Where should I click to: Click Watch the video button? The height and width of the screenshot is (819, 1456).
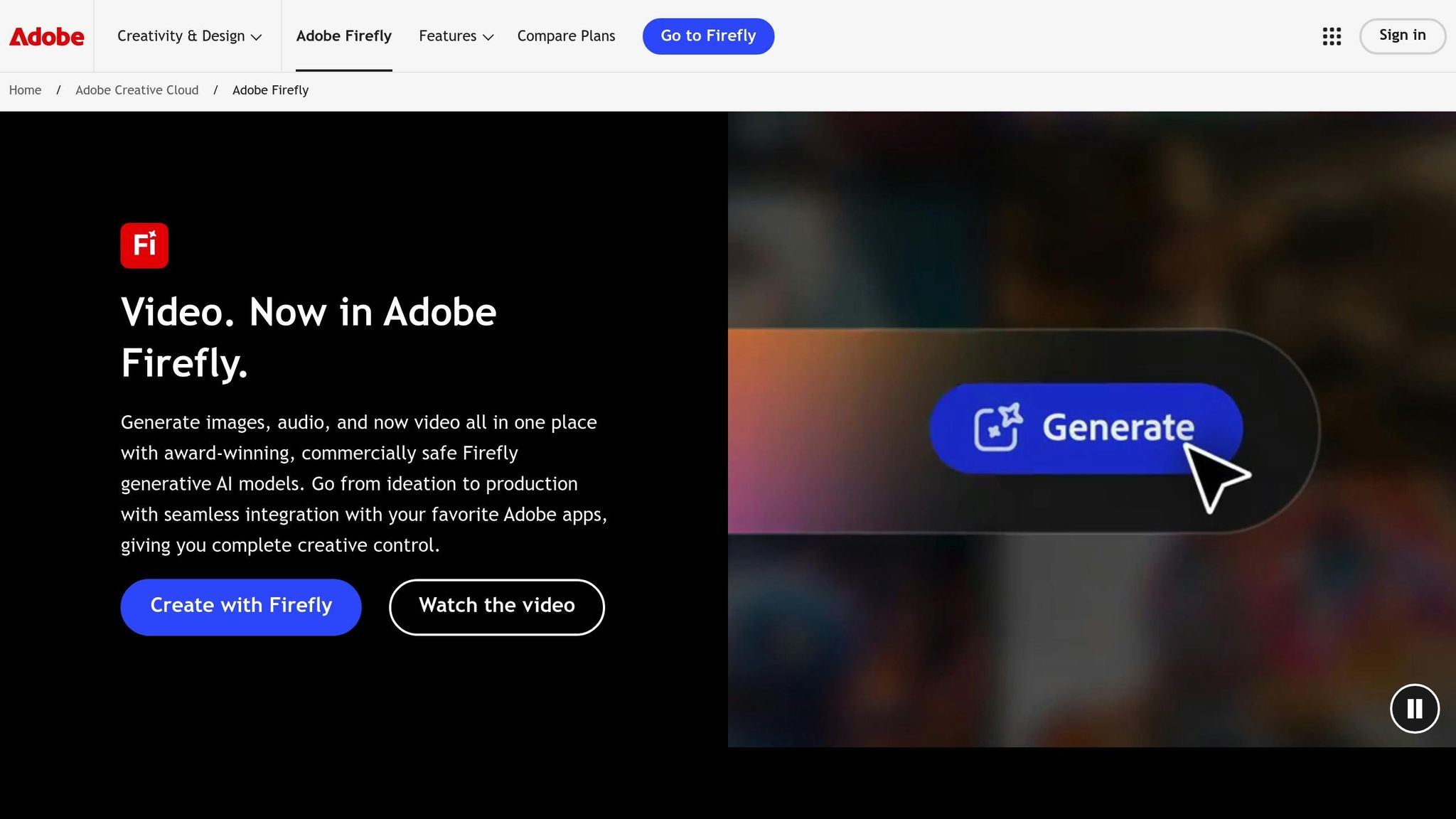(x=497, y=606)
